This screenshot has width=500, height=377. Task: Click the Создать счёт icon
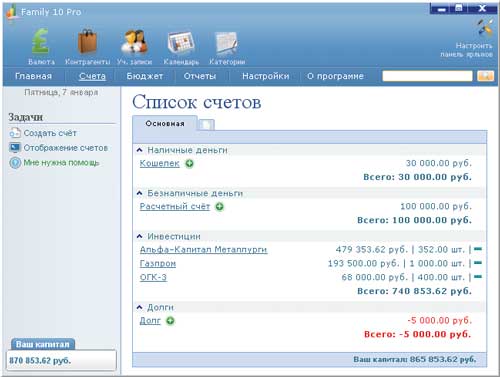coord(15,133)
